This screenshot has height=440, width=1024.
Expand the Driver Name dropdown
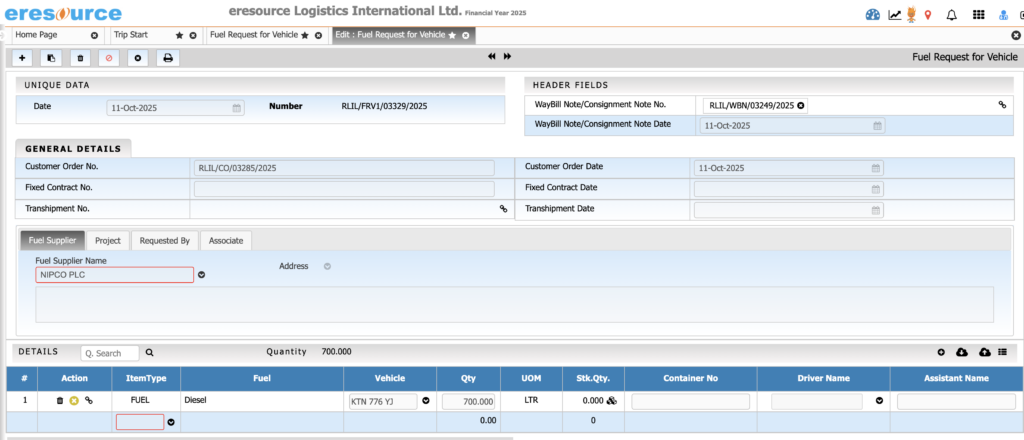(880, 401)
